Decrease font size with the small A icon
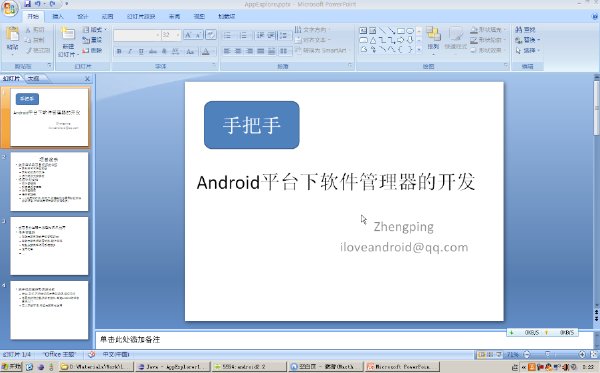The width and height of the screenshot is (600, 373). click(198, 35)
